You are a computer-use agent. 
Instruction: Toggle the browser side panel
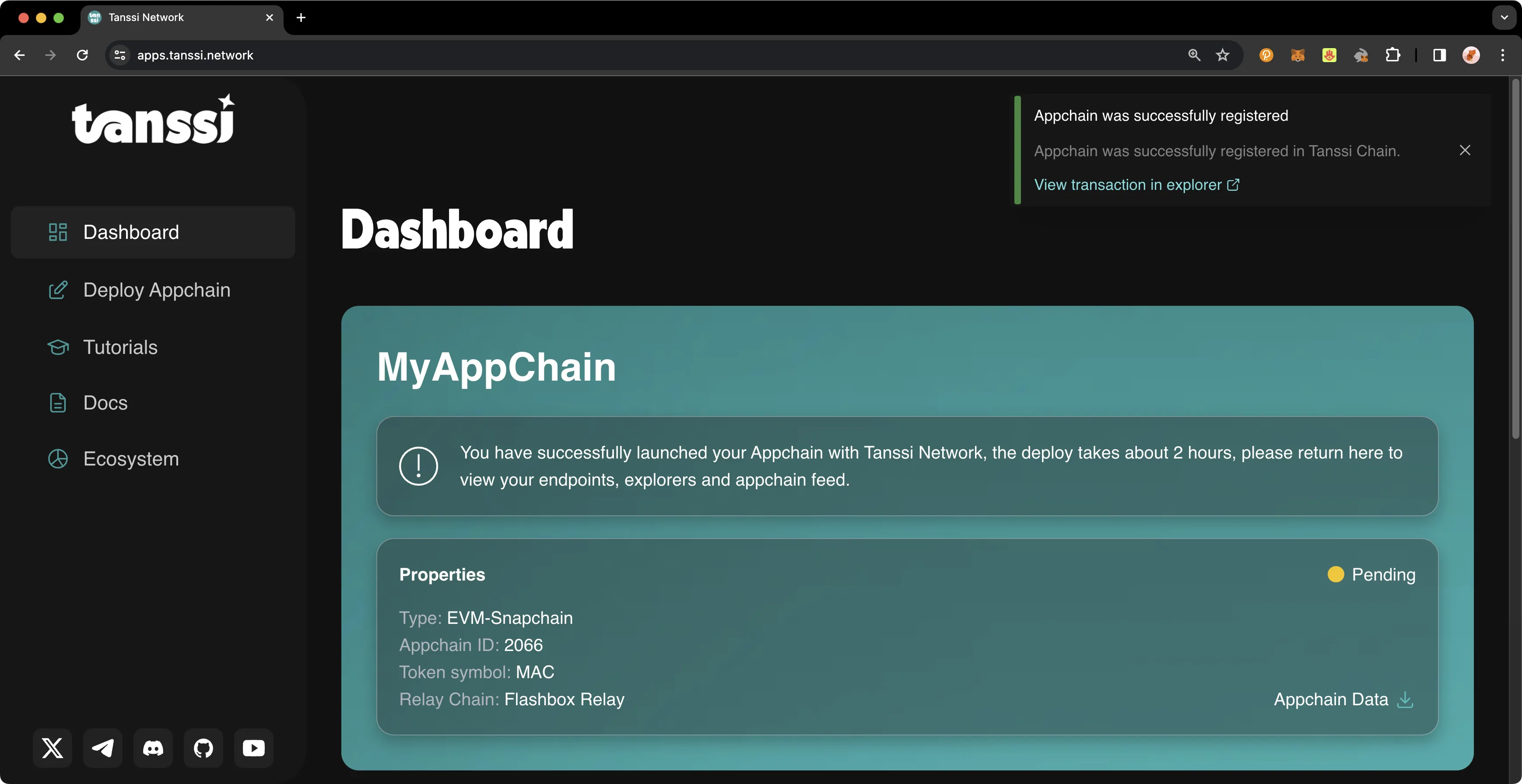pos(1439,55)
